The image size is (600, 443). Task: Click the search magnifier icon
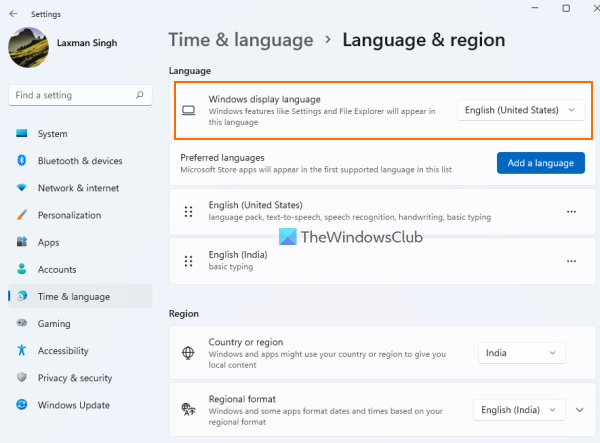(139, 95)
